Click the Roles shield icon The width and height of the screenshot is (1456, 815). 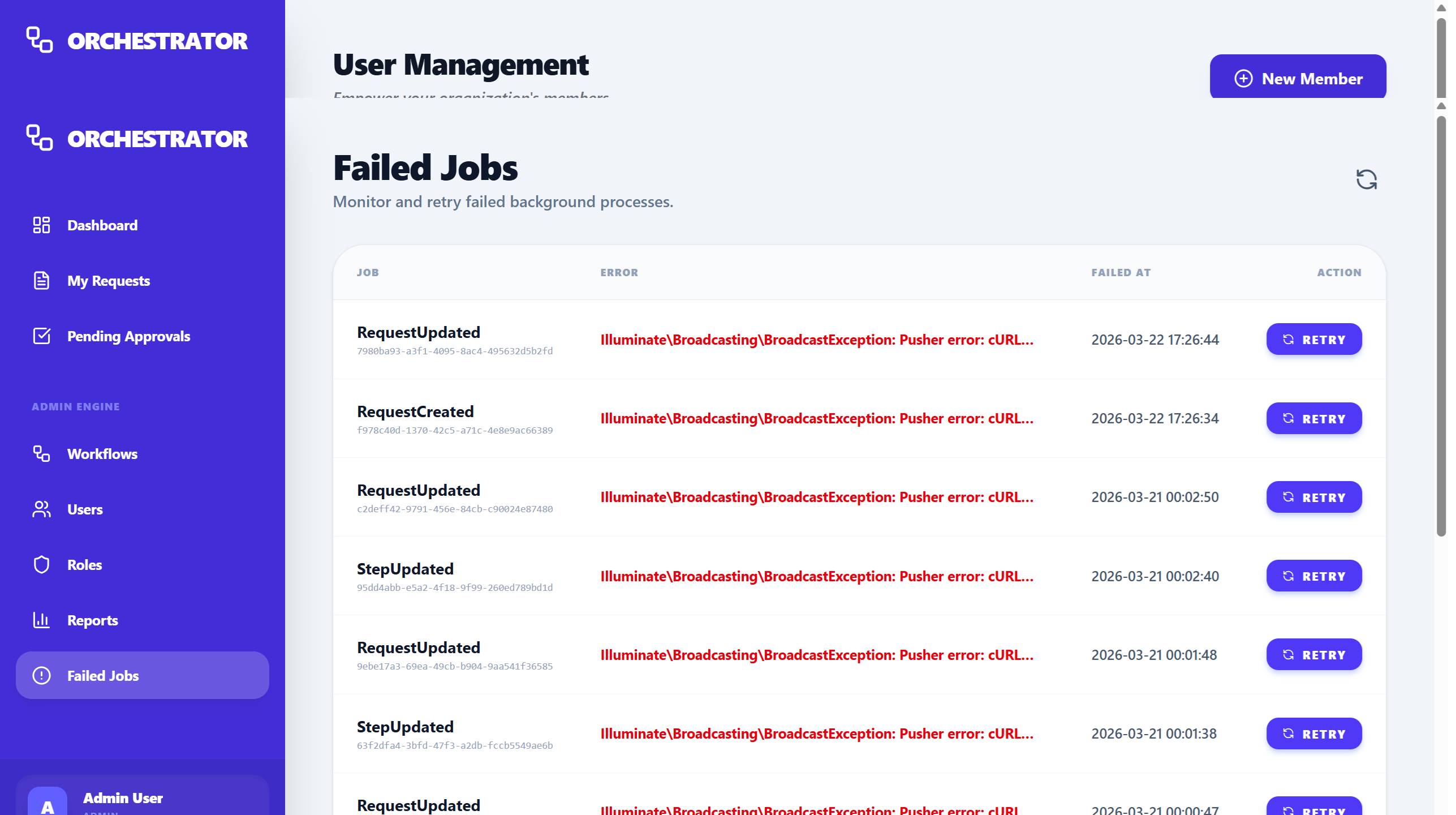point(41,565)
